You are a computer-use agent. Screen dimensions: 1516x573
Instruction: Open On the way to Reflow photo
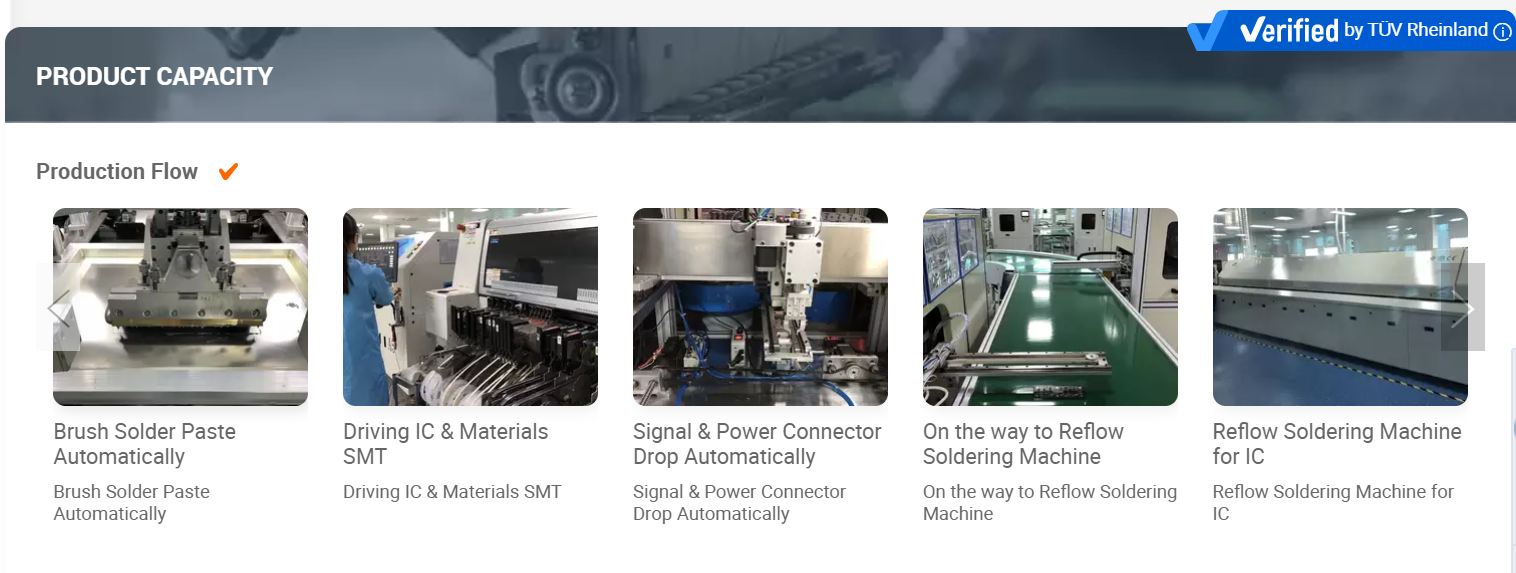point(1050,307)
